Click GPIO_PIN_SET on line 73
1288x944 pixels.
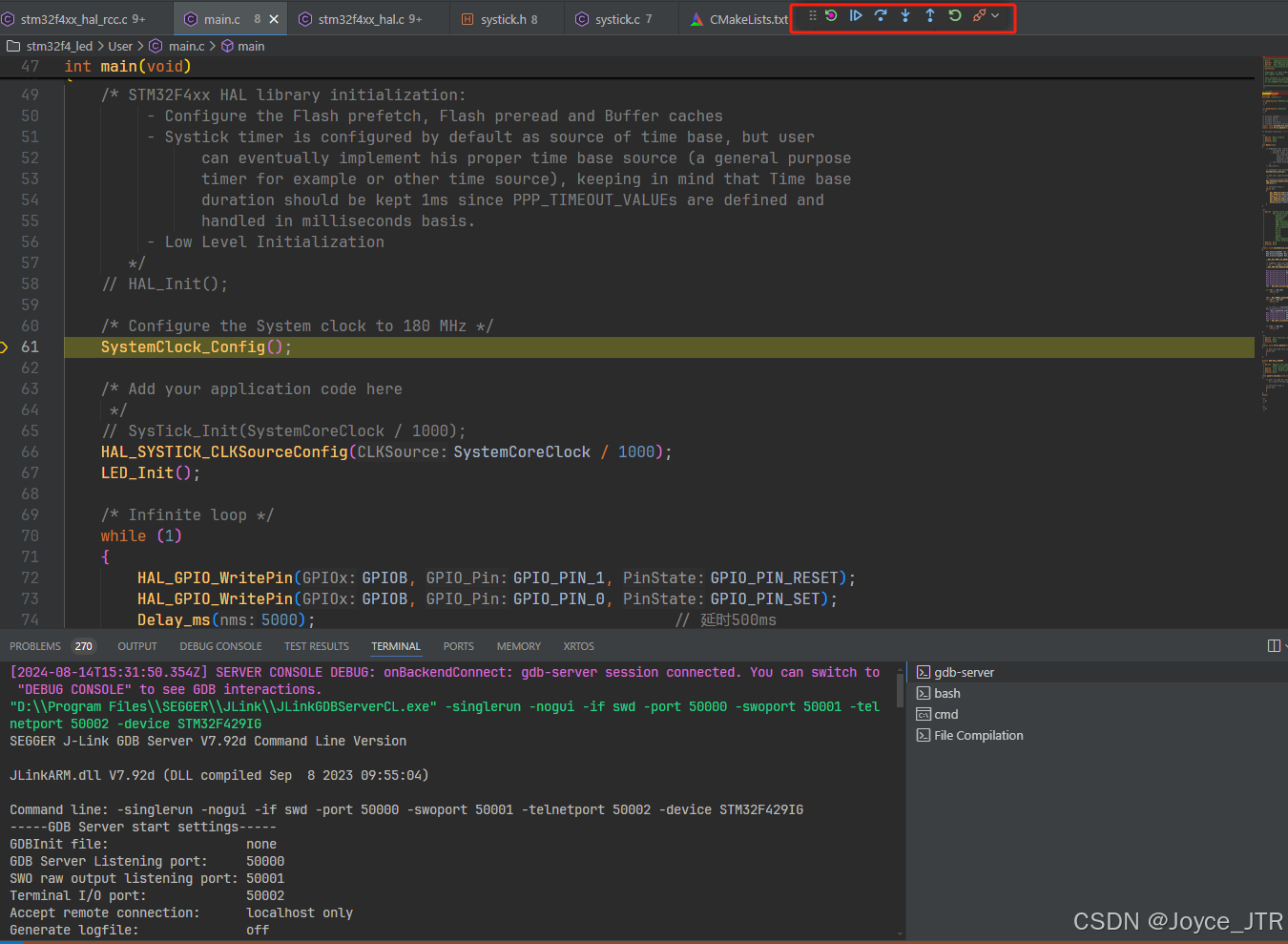(765, 598)
